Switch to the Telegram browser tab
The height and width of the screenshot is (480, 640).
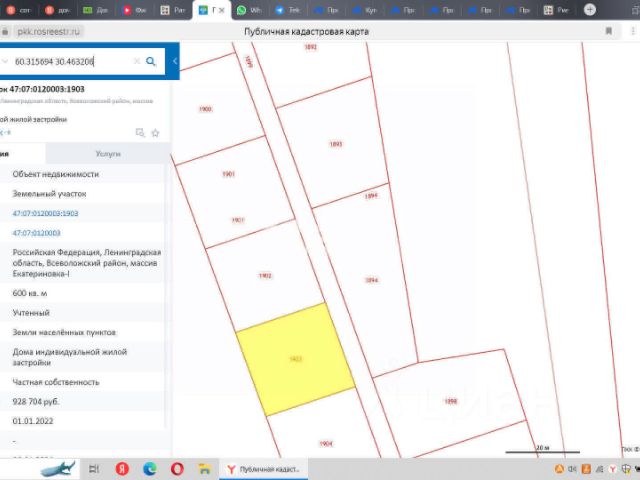(x=288, y=10)
